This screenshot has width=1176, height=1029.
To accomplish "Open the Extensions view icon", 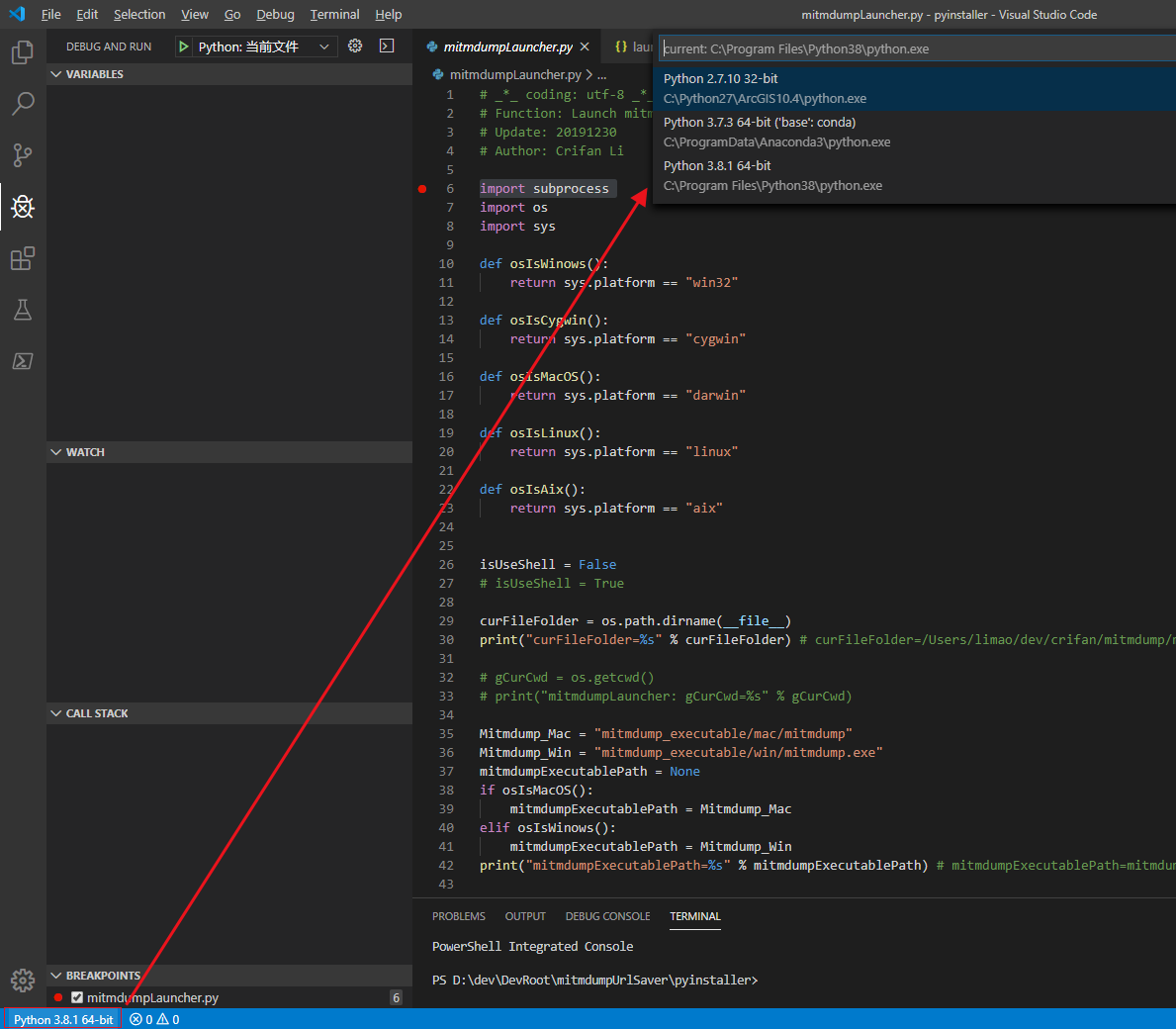I will pyautogui.click(x=22, y=258).
